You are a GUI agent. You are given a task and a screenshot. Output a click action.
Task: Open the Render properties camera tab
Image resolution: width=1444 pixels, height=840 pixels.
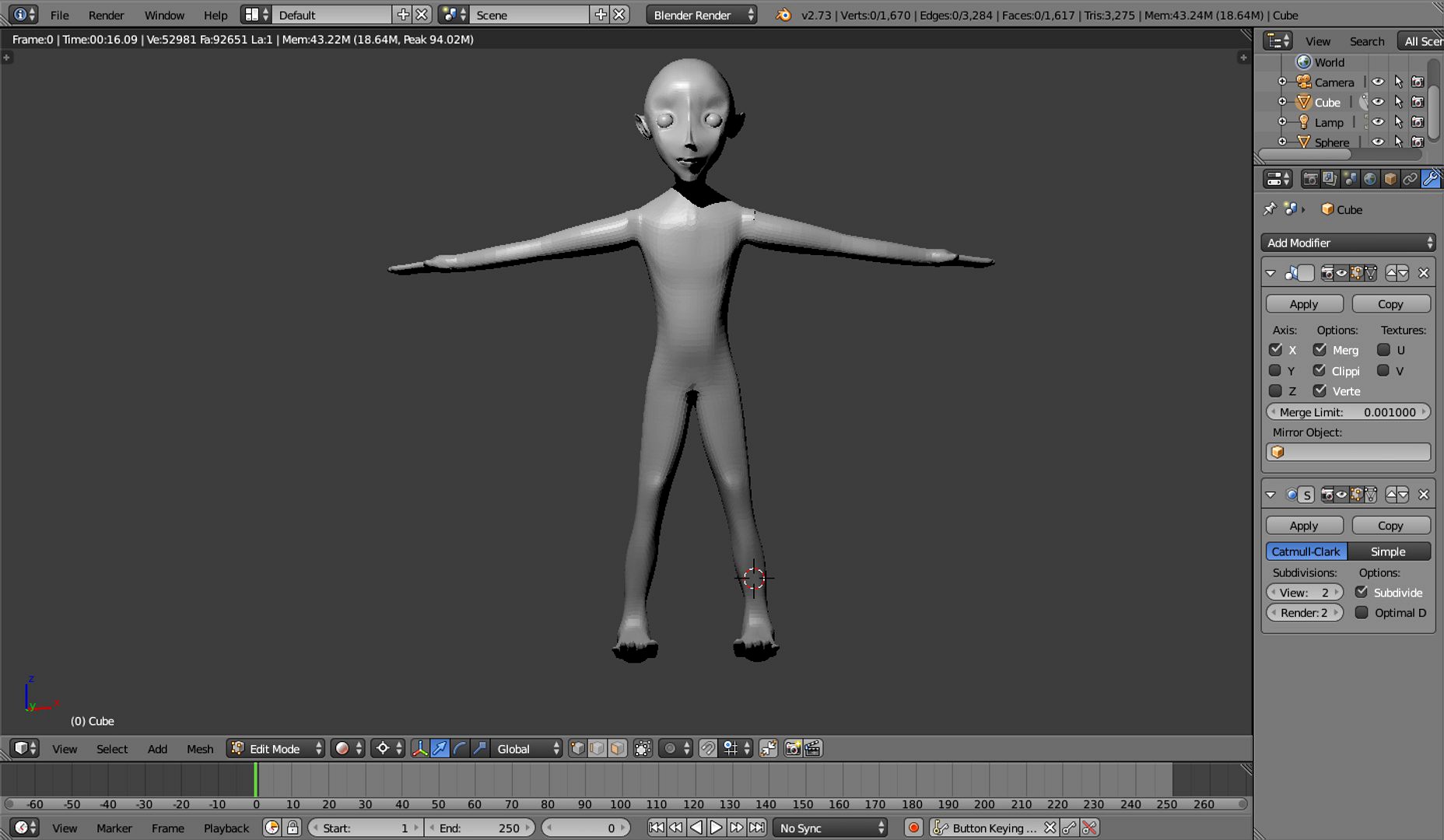coord(1310,179)
